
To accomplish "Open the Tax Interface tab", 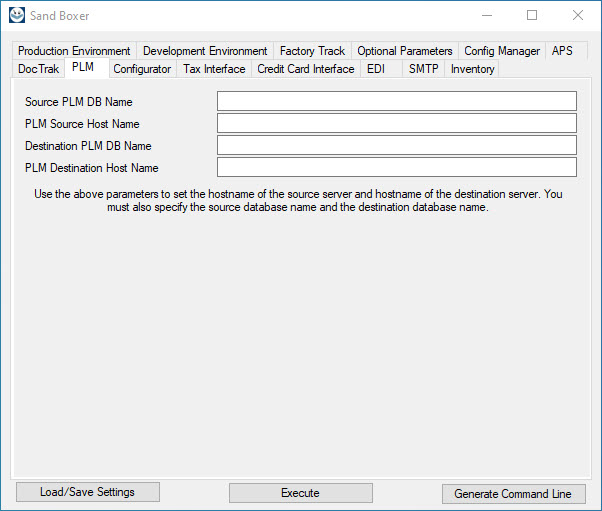I will (214, 69).
